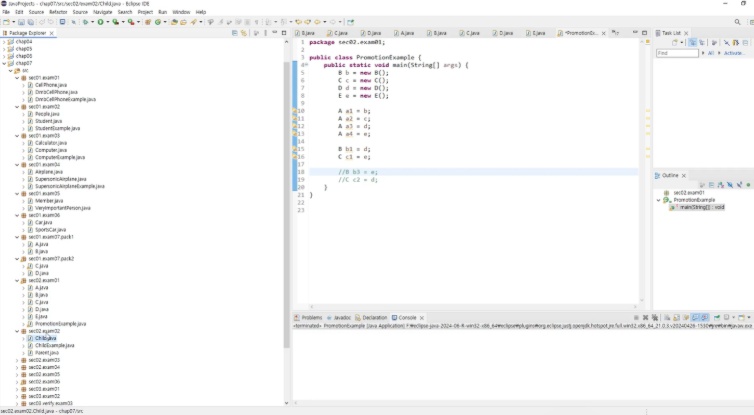Click the Coverage launch icon
This screenshot has width=754, height=415.
click(x=116, y=22)
